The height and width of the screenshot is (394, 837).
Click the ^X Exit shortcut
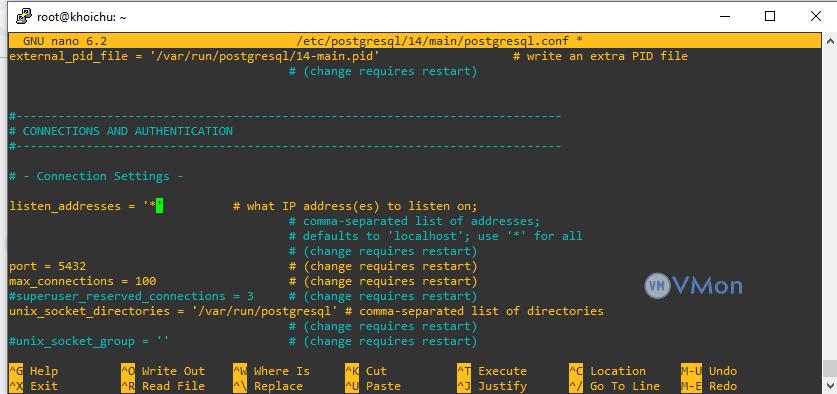(34, 386)
